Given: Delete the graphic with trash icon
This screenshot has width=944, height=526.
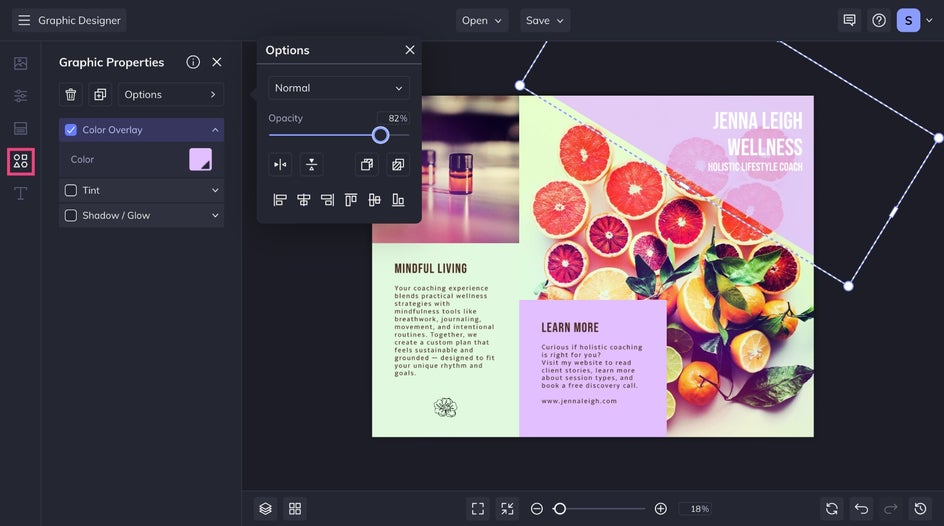Looking at the screenshot, I should click(71, 94).
